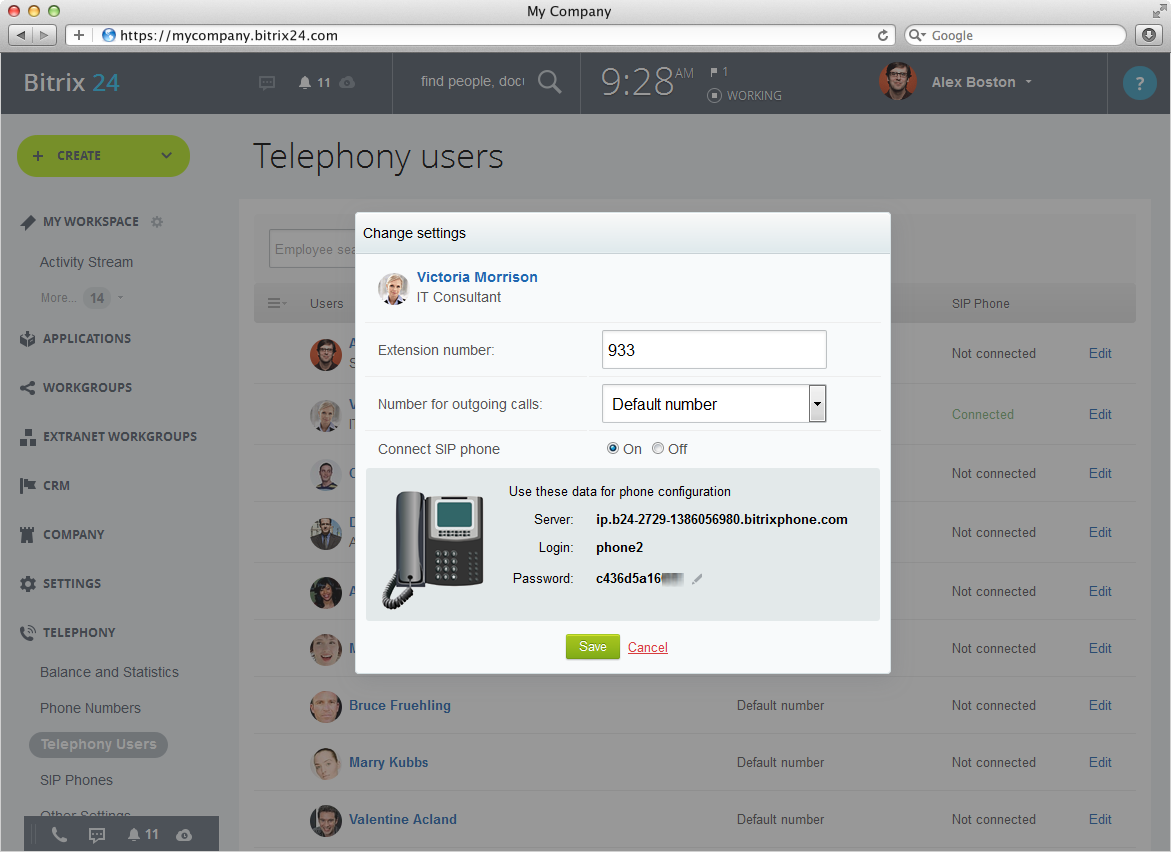1171x852 pixels.
Task: Open TELEPHONY section in sidebar
Action: [x=79, y=632]
